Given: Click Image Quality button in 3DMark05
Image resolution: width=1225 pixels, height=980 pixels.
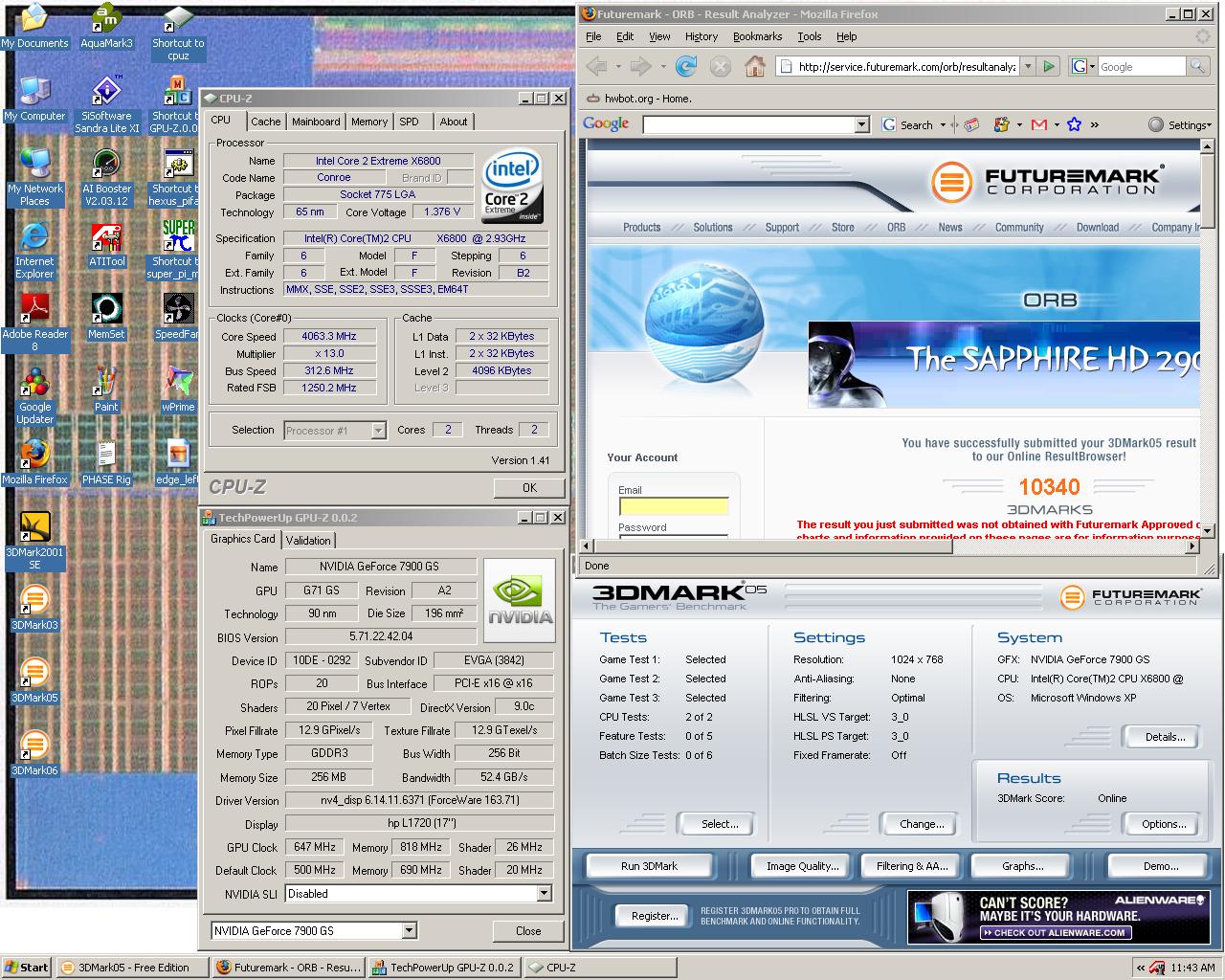Looking at the screenshot, I should [x=802, y=866].
